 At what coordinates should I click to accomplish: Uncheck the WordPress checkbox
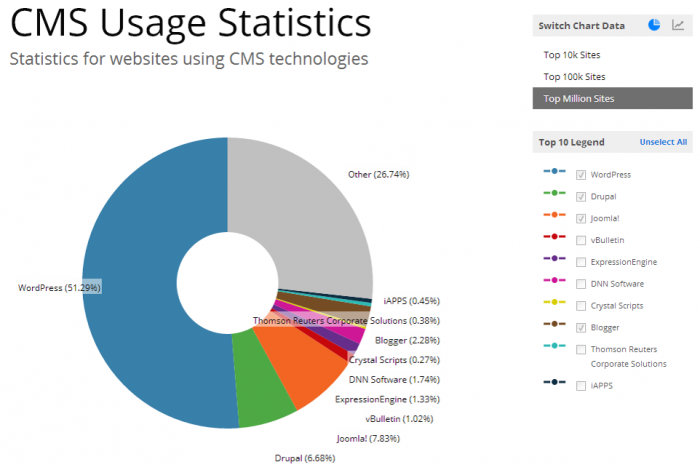click(581, 175)
